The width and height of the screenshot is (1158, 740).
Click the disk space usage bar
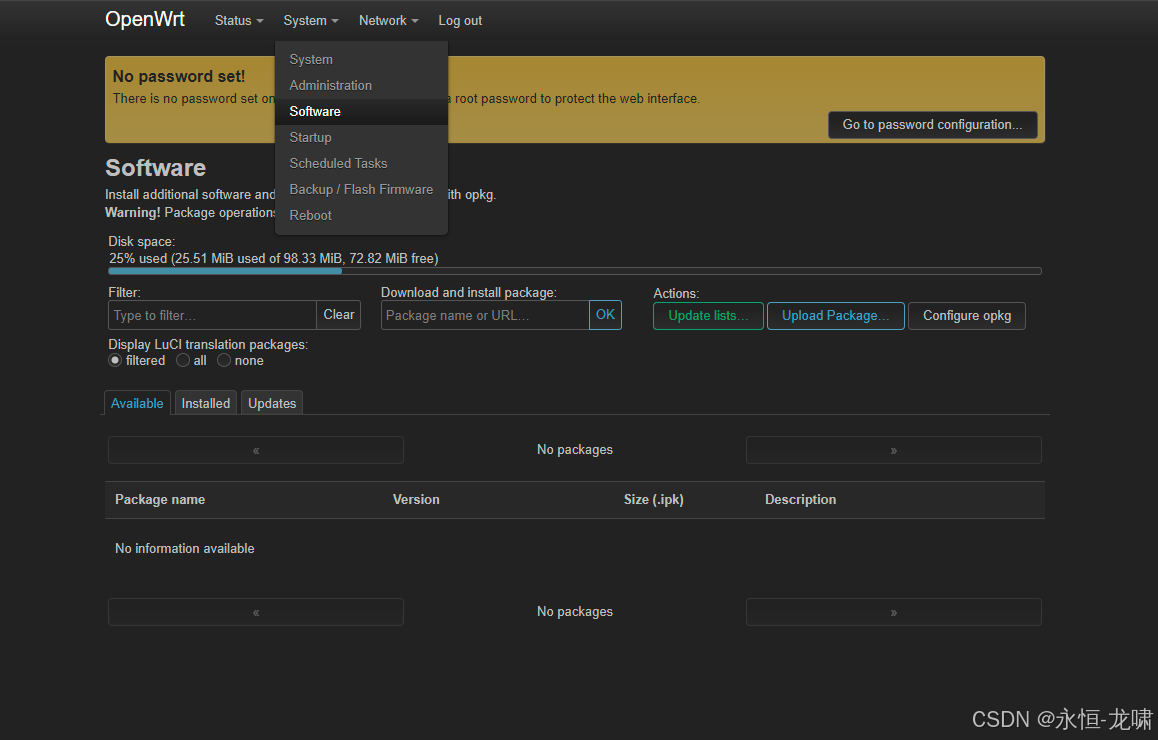[x=575, y=271]
